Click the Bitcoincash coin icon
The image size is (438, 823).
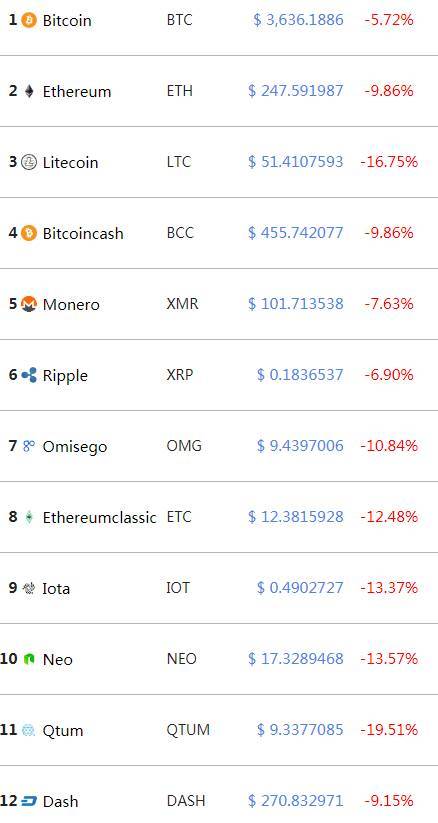click(29, 233)
